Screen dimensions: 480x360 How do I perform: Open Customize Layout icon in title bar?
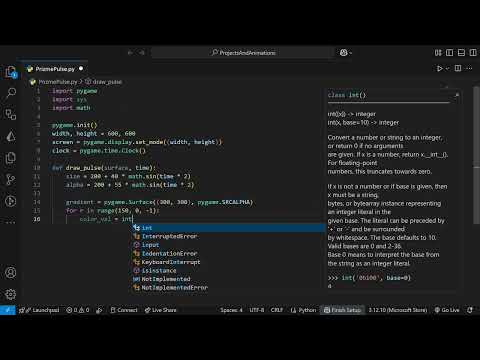coord(438,53)
